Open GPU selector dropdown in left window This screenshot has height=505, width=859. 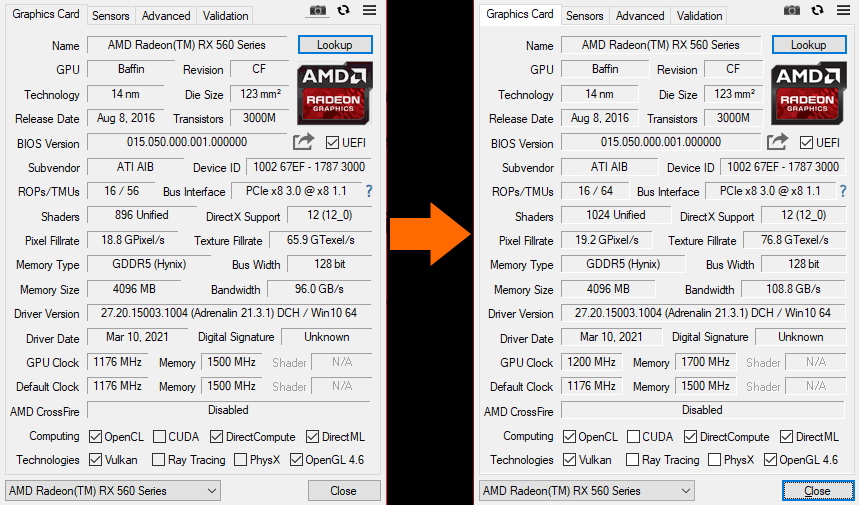click(x=113, y=491)
